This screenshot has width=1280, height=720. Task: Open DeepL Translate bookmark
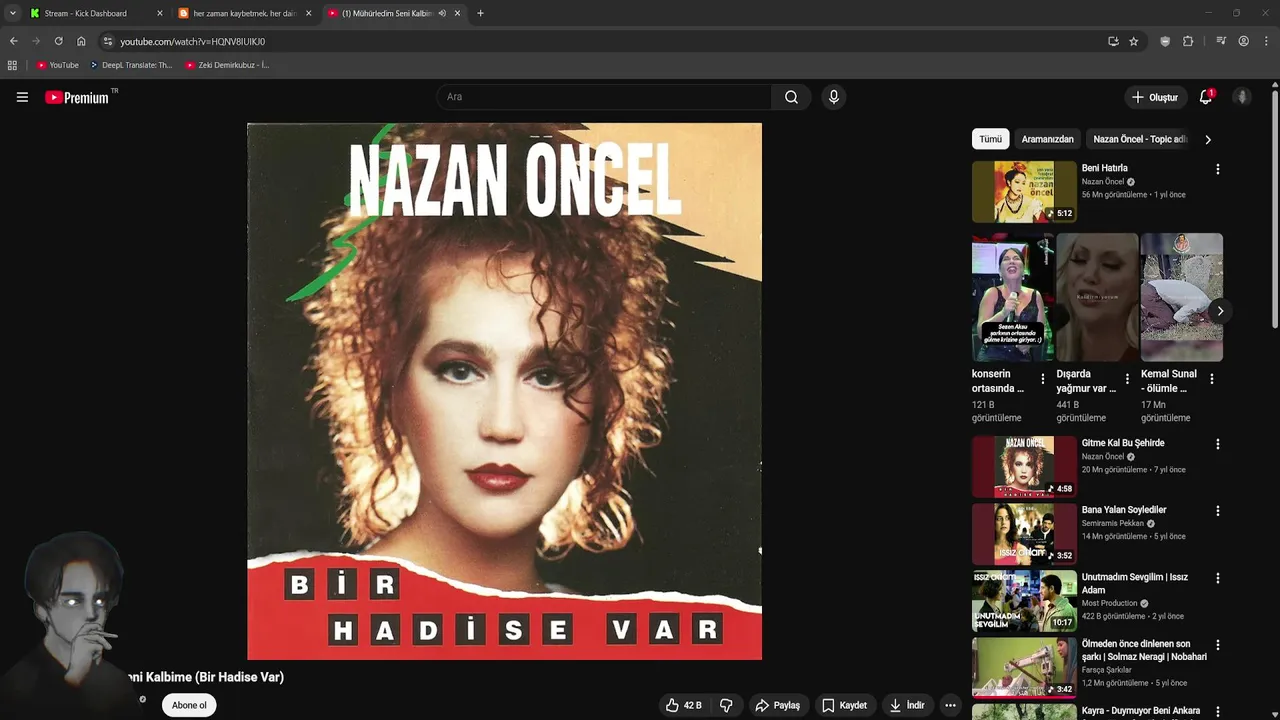tap(131, 65)
